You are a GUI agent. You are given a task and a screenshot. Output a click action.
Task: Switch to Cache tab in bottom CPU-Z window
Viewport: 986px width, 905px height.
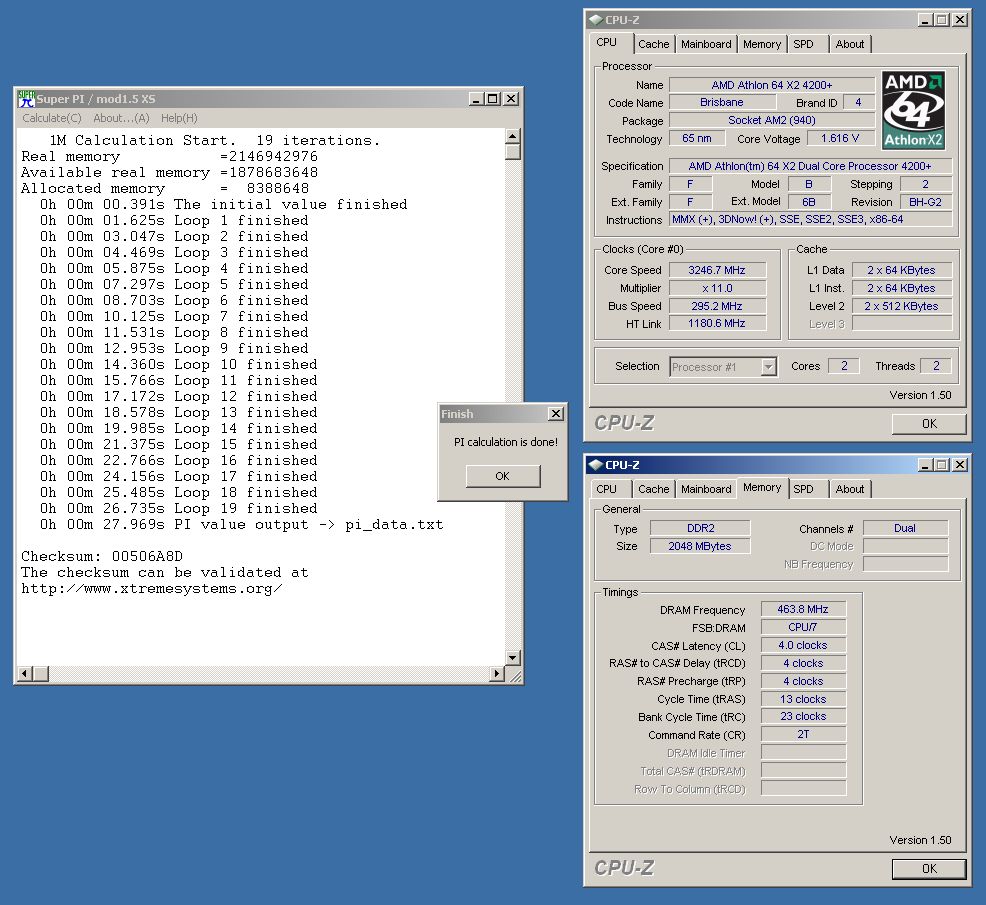[653, 489]
